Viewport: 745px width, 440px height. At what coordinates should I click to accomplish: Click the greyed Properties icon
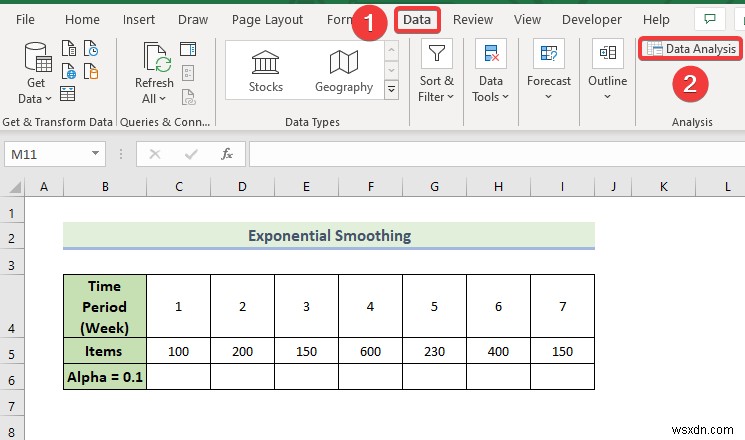(x=188, y=73)
